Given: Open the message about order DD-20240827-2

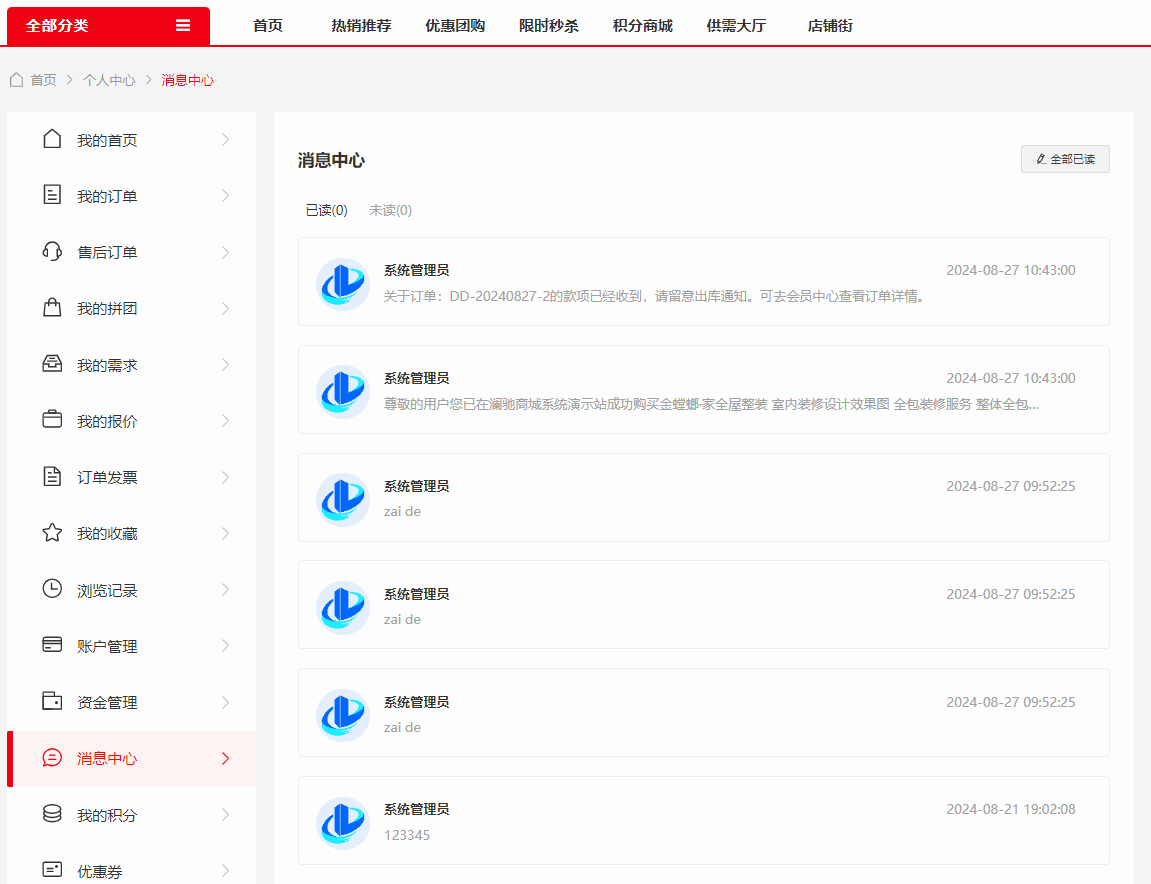Looking at the screenshot, I should tap(655, 296).
